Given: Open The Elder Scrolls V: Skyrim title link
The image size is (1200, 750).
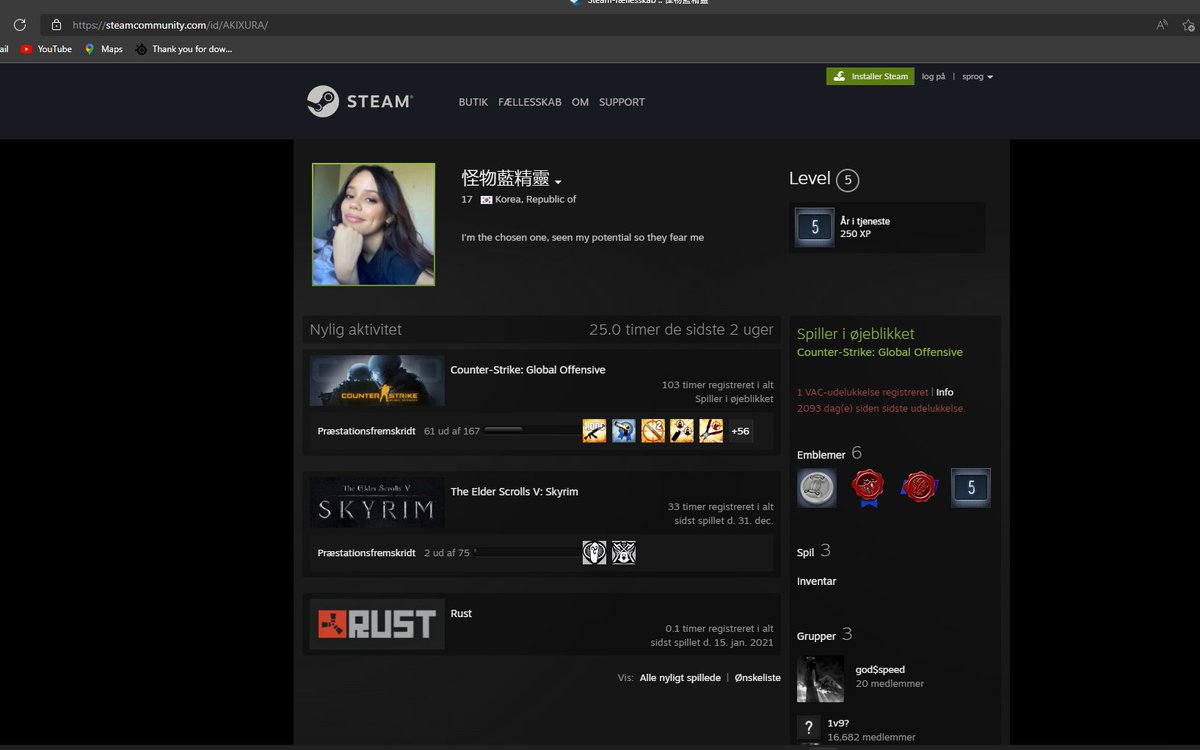Looking at the screenshot, I should tap(514, 492).
